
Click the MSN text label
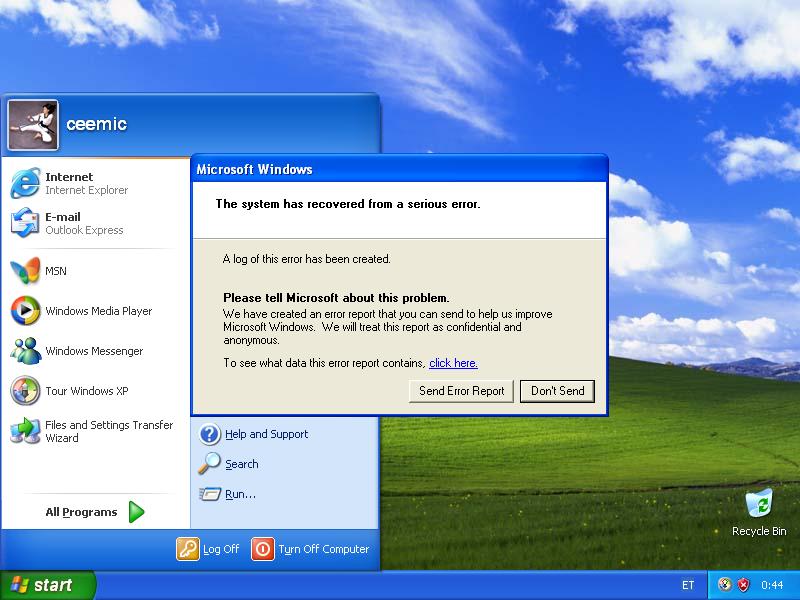(x=56, y=271)
